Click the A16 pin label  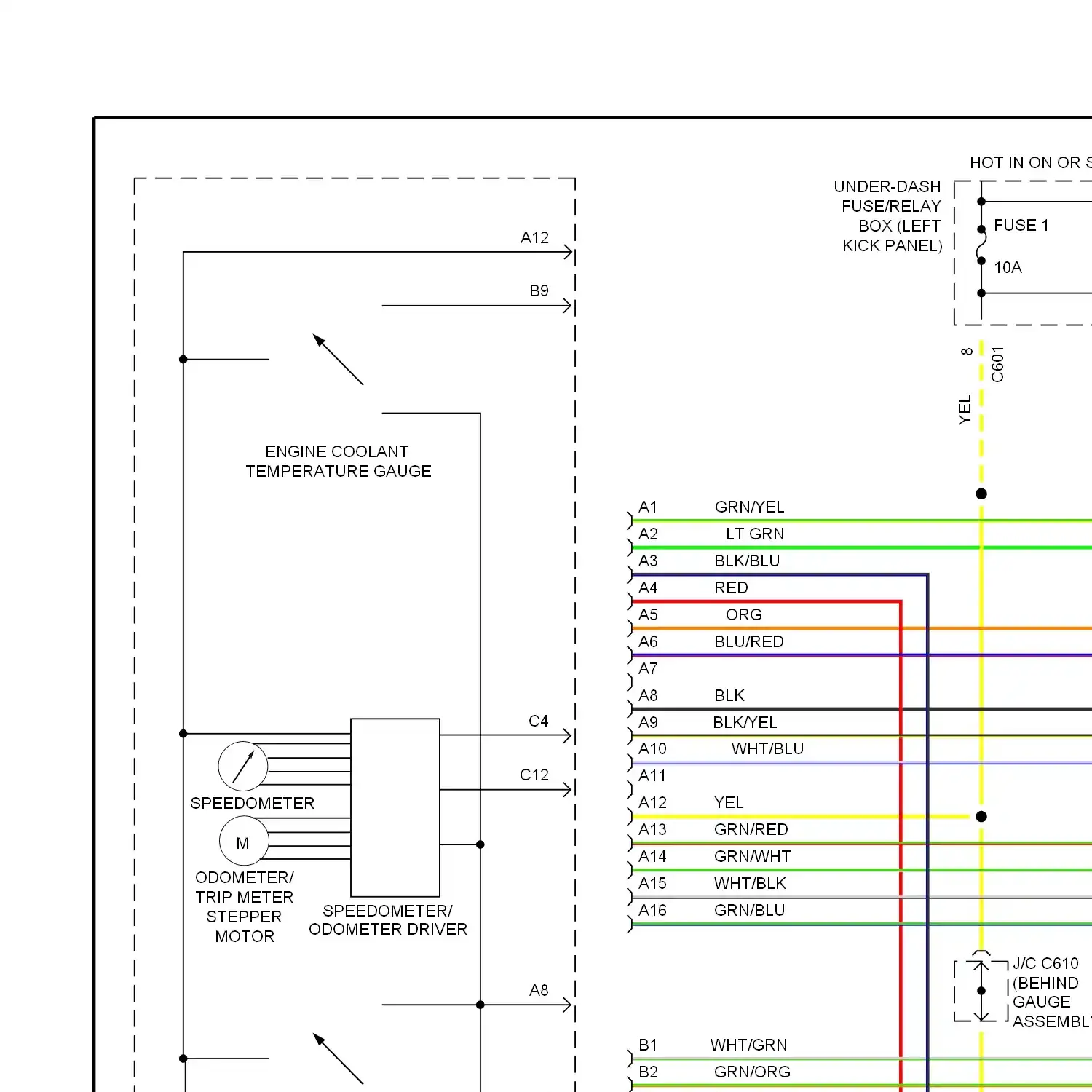pyautogui.click(x=652, y=910)
